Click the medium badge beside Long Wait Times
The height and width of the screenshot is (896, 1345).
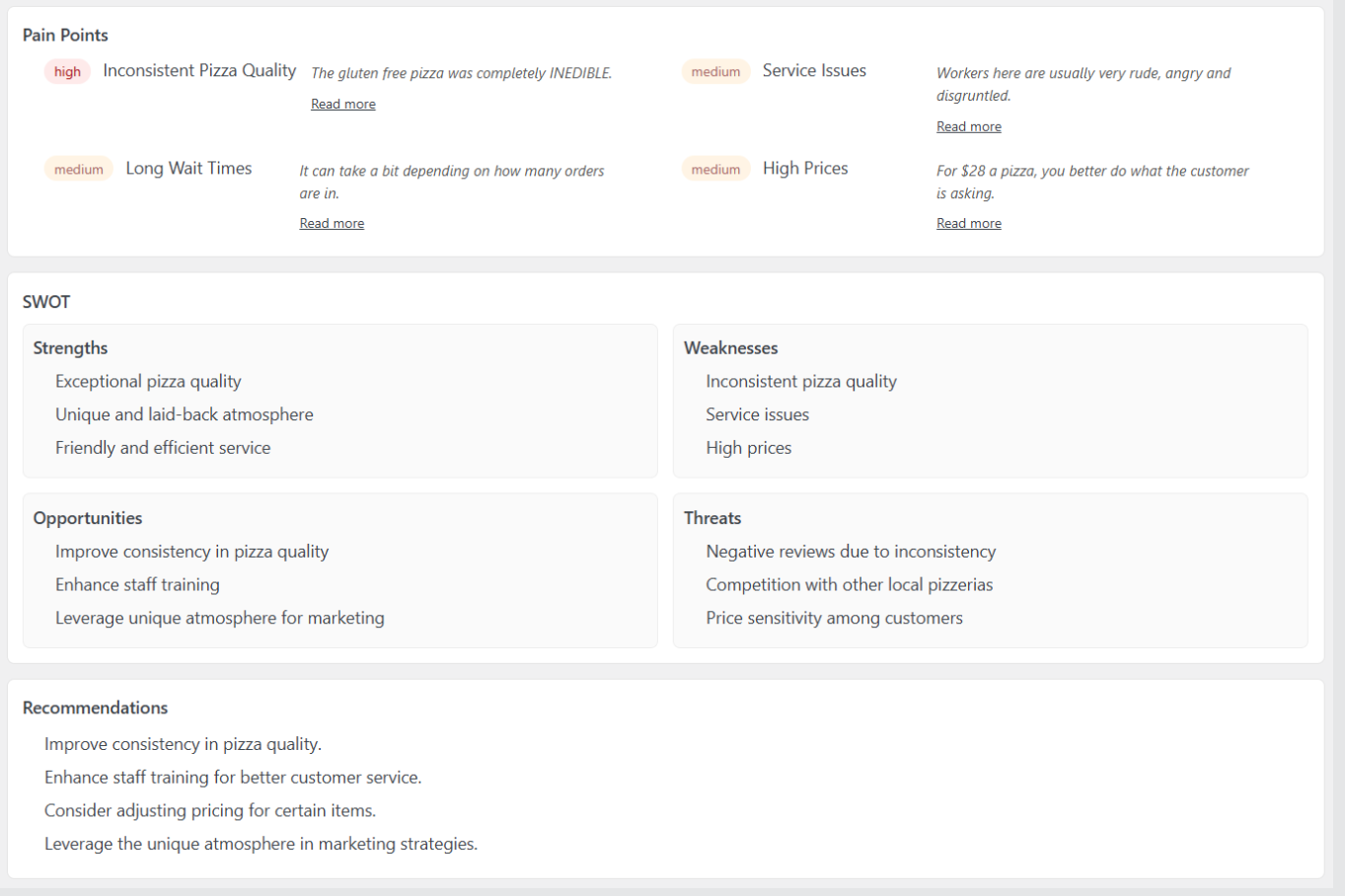pos(79,169)
